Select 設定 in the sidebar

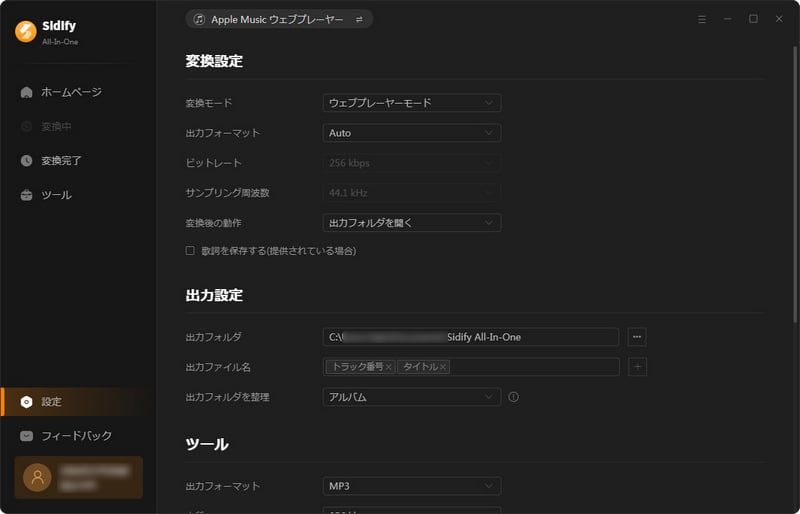point(78,402)
